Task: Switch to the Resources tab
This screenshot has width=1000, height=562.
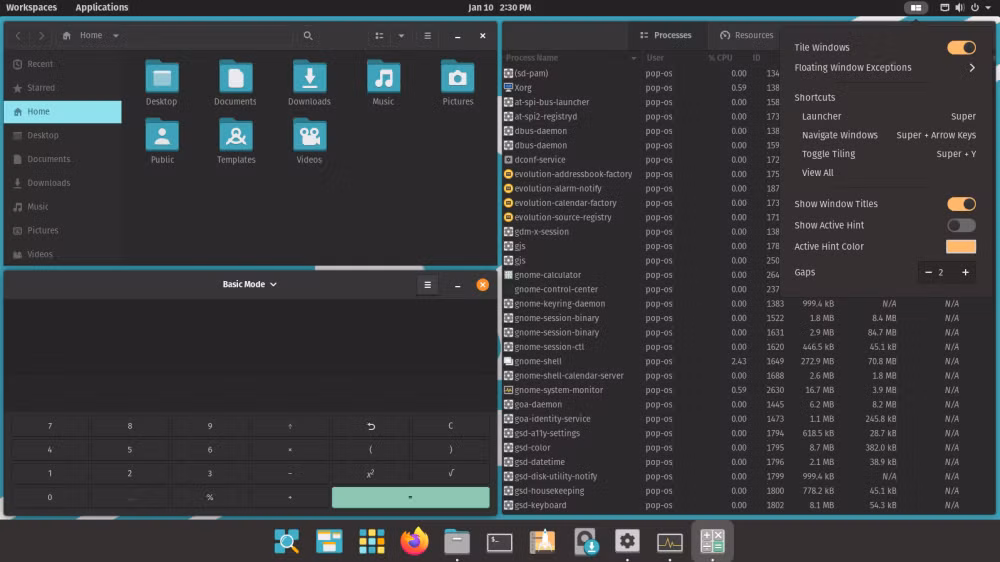Action: tap(746, 35)
